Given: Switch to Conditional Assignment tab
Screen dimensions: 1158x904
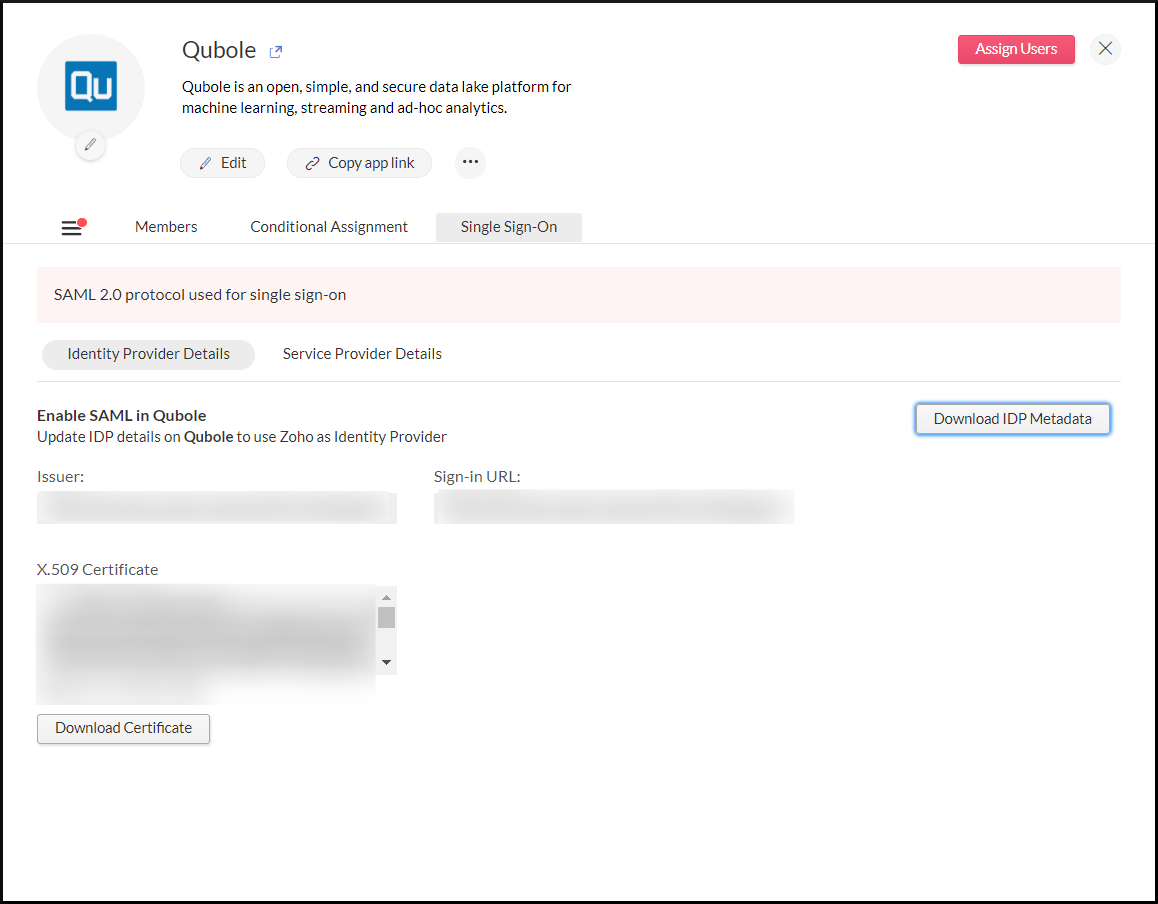Looking at the screenshot, I should tap(329, 227).
